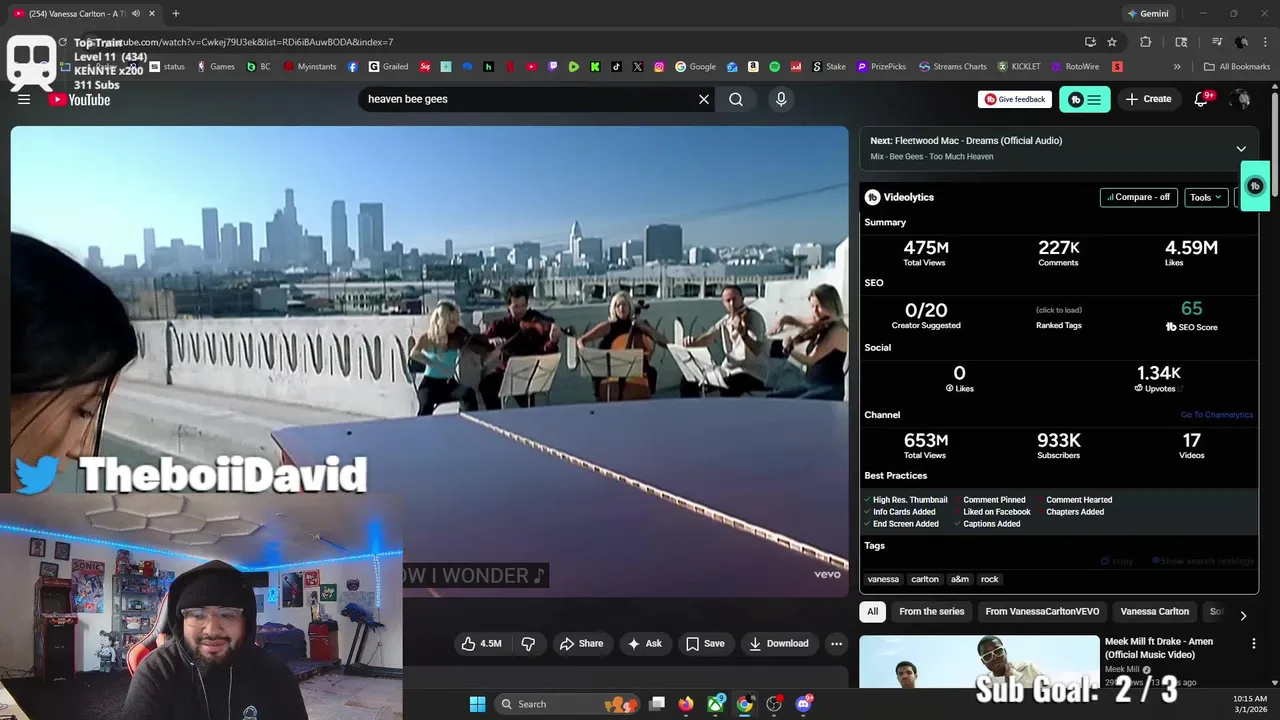Select the 'vanessa' tag chip

coord(883,579)
